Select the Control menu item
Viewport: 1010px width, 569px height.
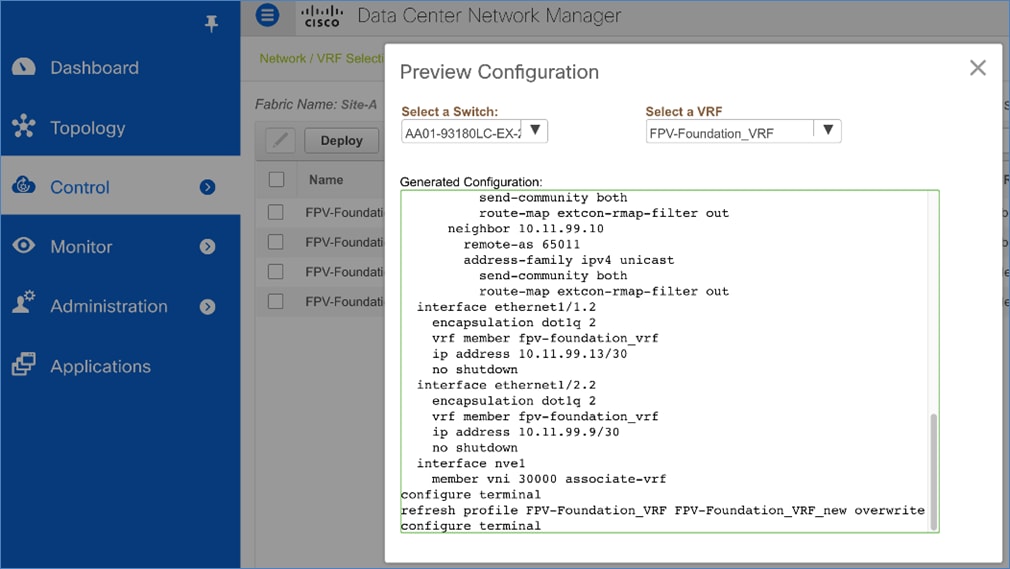coord(80,188)
